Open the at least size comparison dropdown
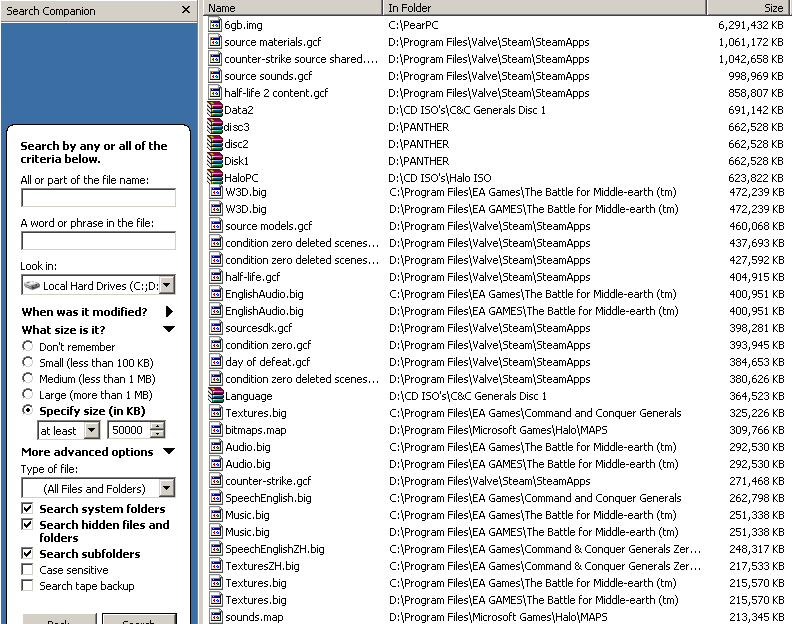The height and width of the screenshot is (624, 792). point(91,430)
